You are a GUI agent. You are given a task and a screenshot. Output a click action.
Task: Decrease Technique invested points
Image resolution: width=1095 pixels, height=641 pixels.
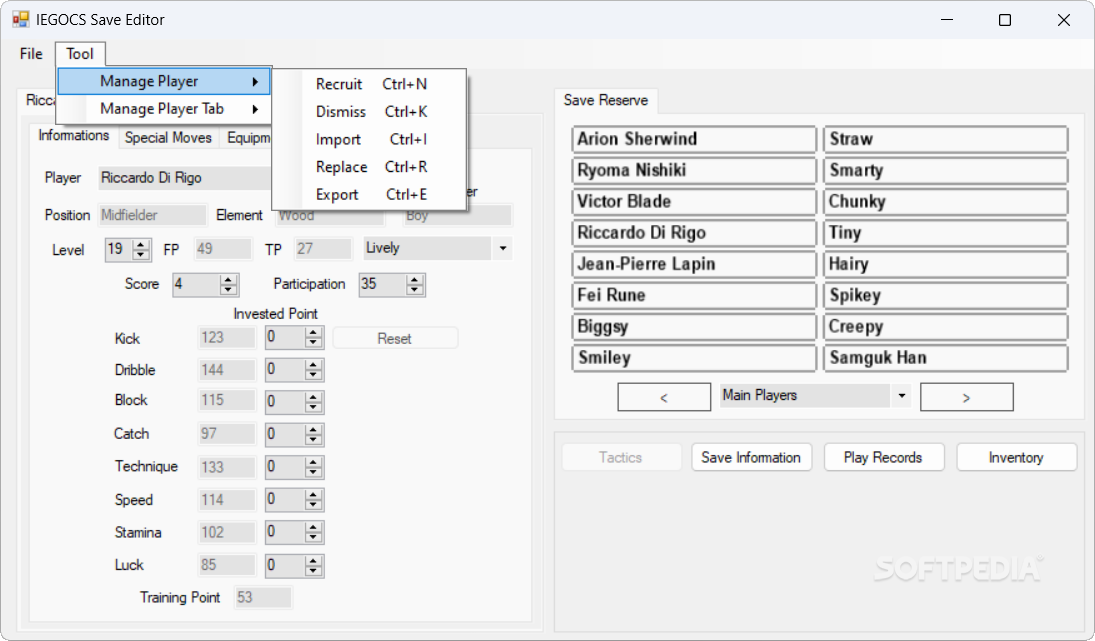(314, 472)
